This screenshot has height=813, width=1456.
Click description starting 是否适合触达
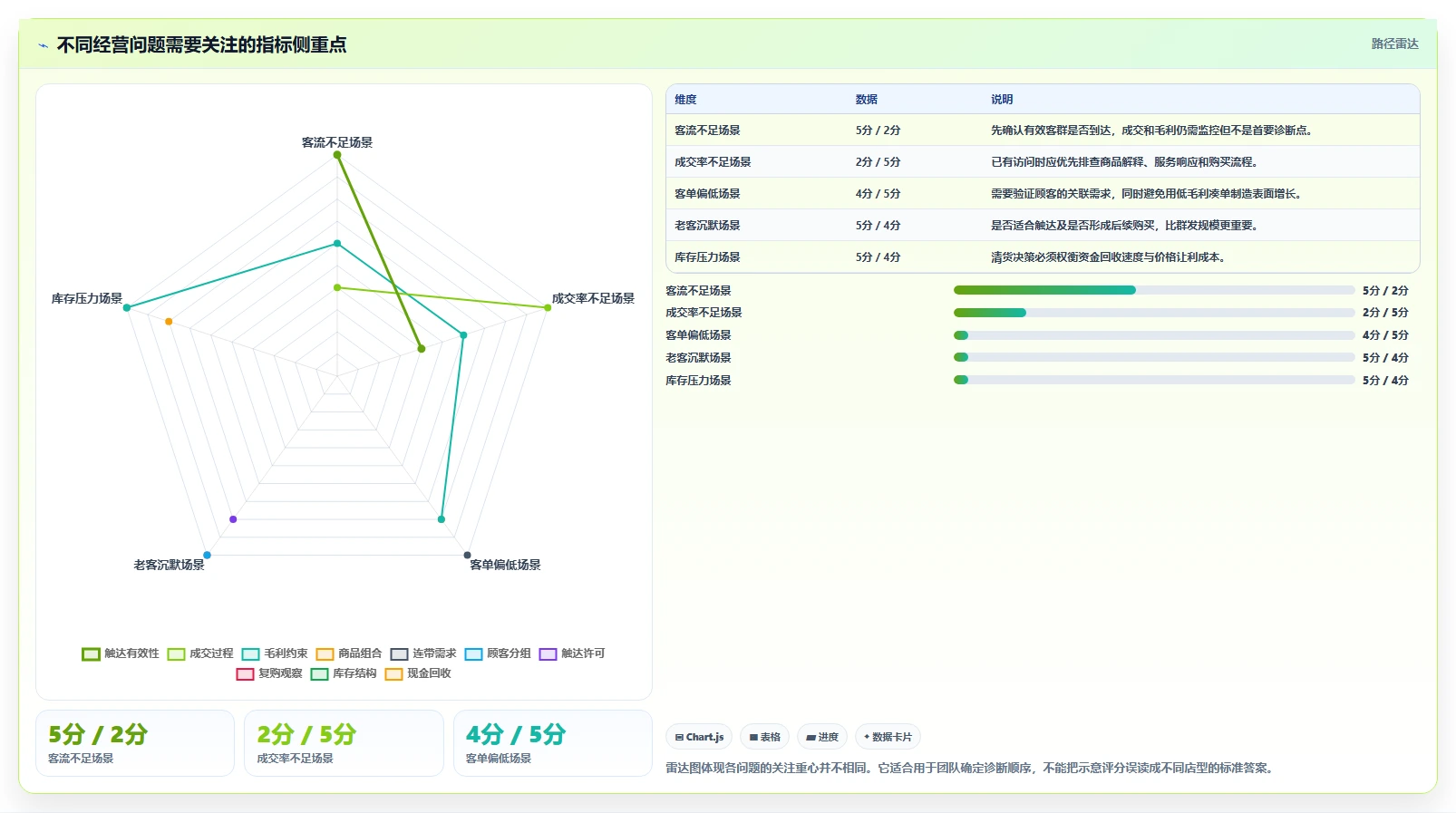pos(1124,226)
